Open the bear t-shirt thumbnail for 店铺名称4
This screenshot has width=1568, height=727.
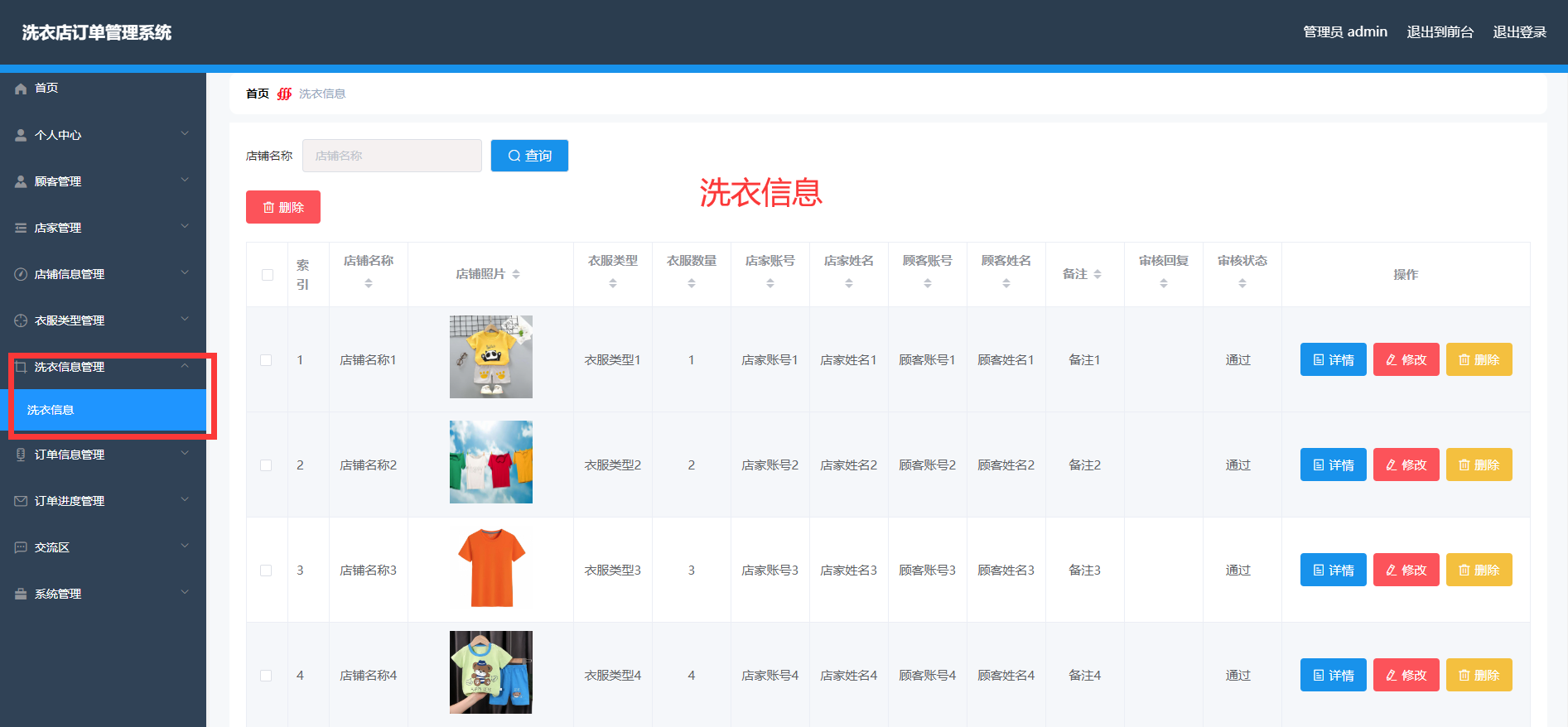pyautogui.click(x=491, y=672)
